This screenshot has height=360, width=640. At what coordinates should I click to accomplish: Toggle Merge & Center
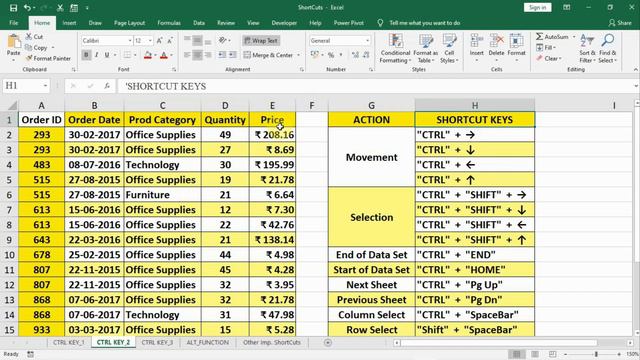269,55
